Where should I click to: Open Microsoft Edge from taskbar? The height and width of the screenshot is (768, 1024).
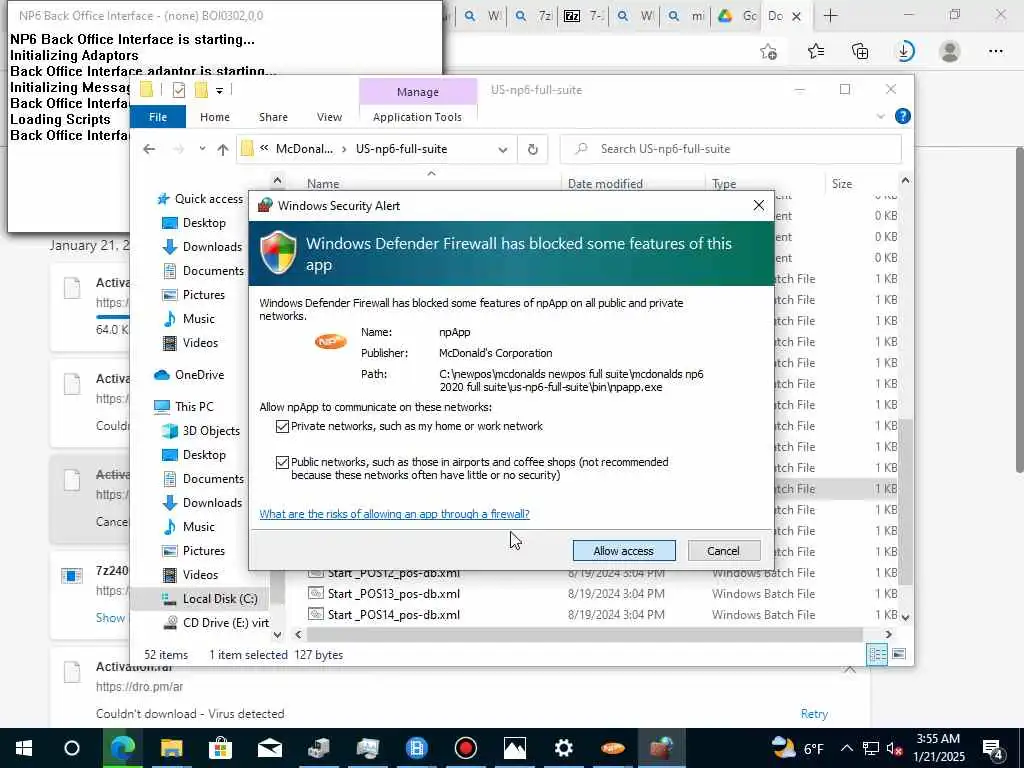pyautogui.click(x=122, y=748)
